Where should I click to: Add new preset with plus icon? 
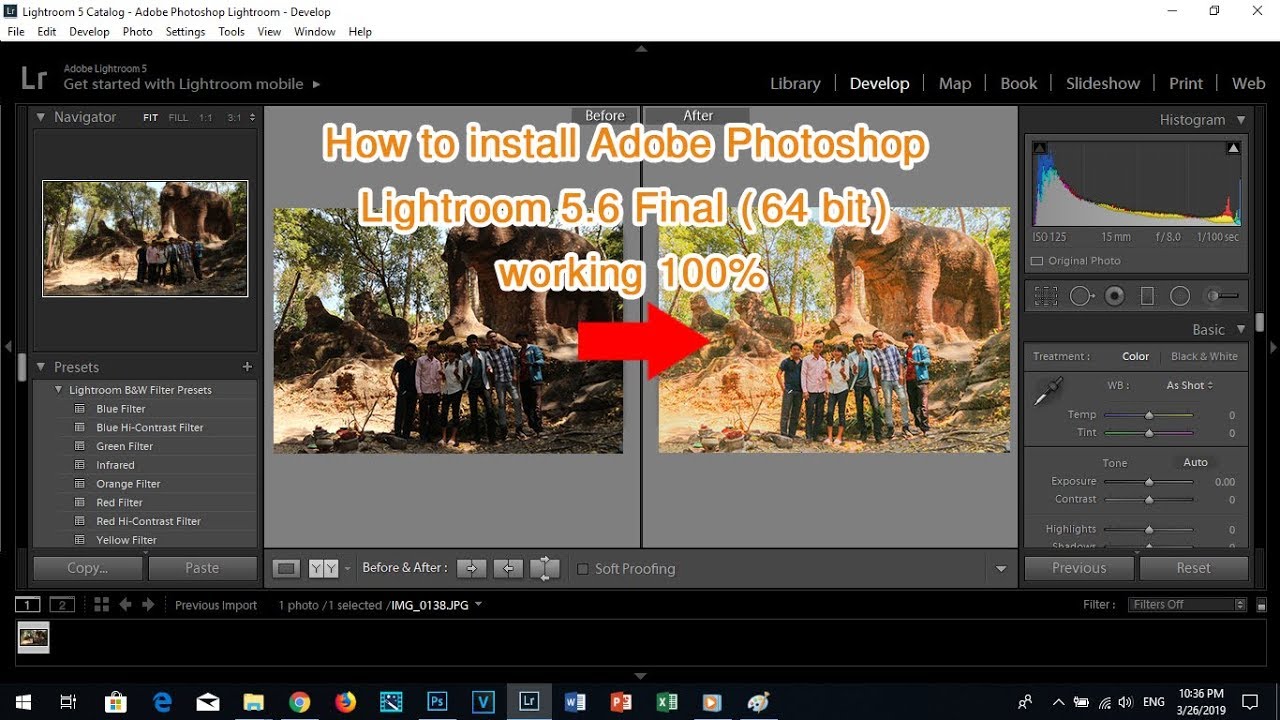coord(247,367)
